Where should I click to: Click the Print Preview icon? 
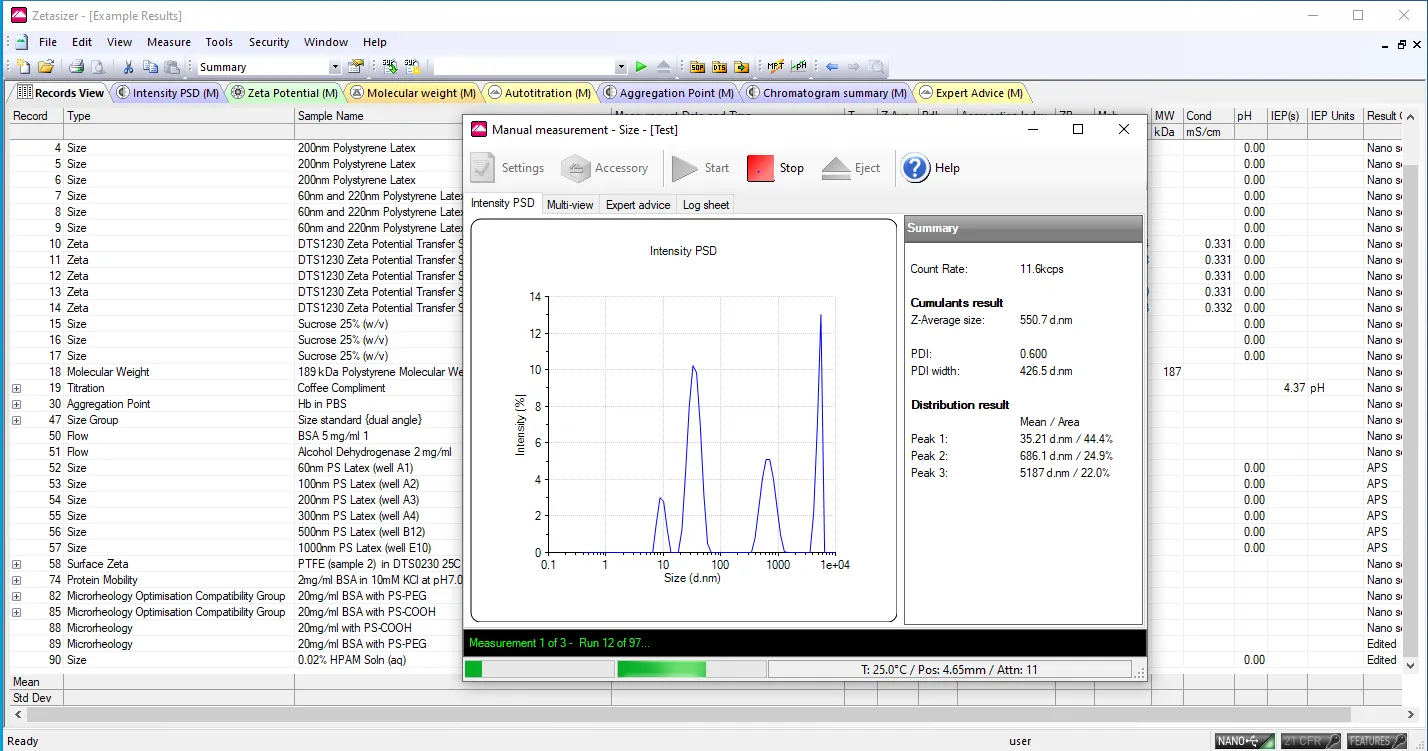click(x=97, y=67)
